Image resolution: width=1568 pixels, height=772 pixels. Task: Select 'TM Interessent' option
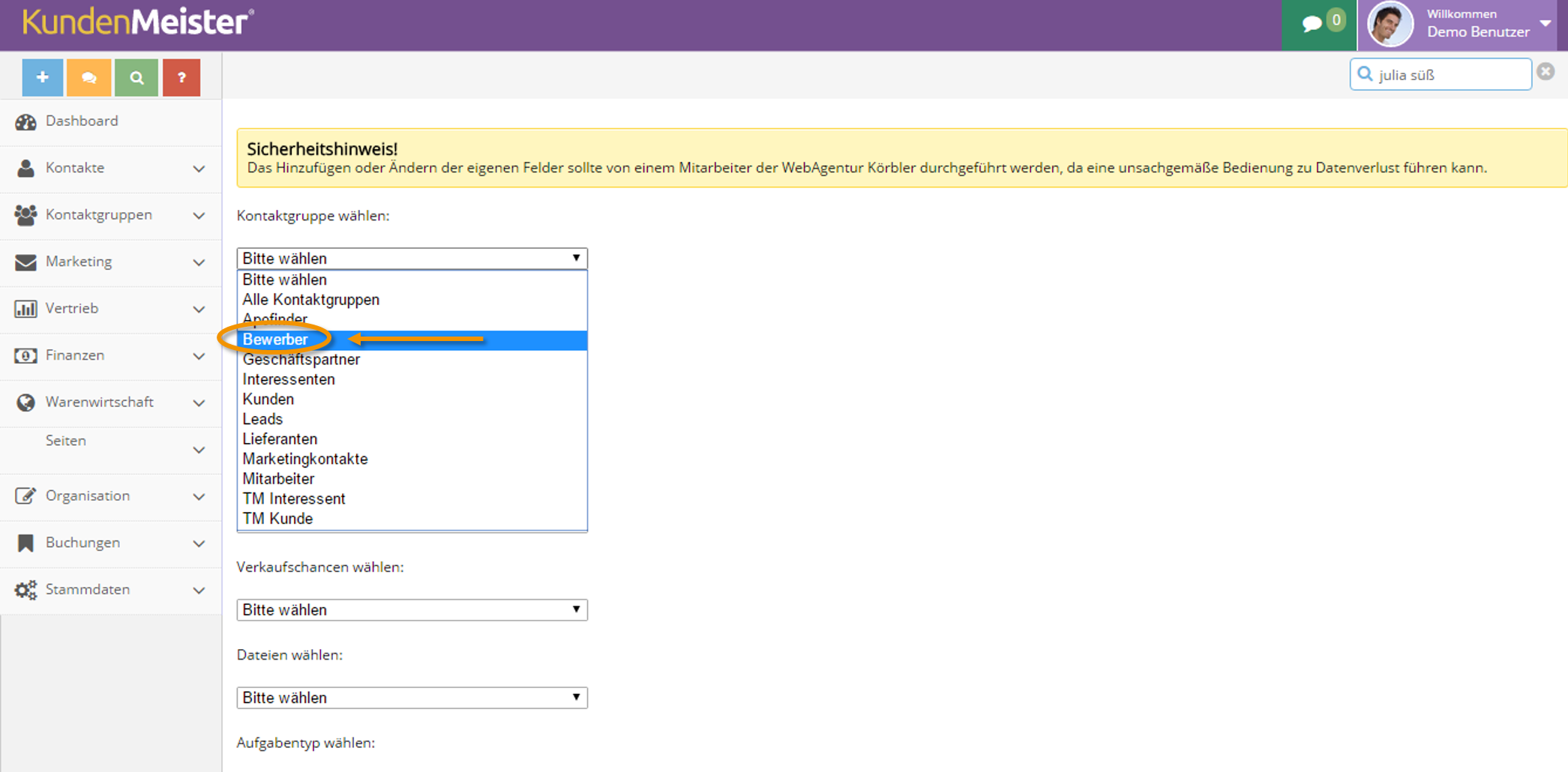pos(412,498)
